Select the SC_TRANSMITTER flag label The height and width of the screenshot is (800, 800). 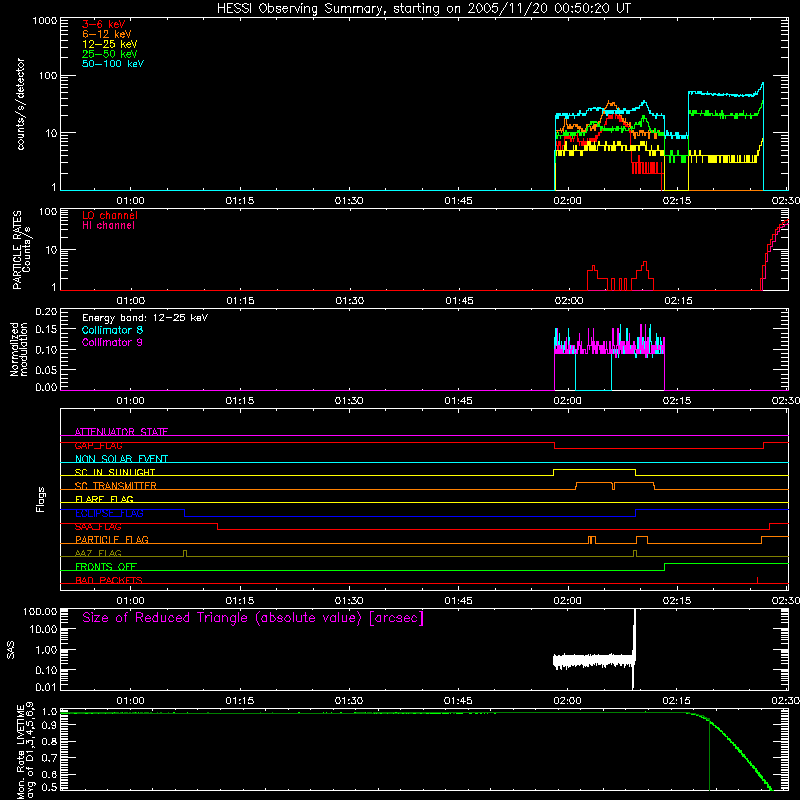(116, 486)
